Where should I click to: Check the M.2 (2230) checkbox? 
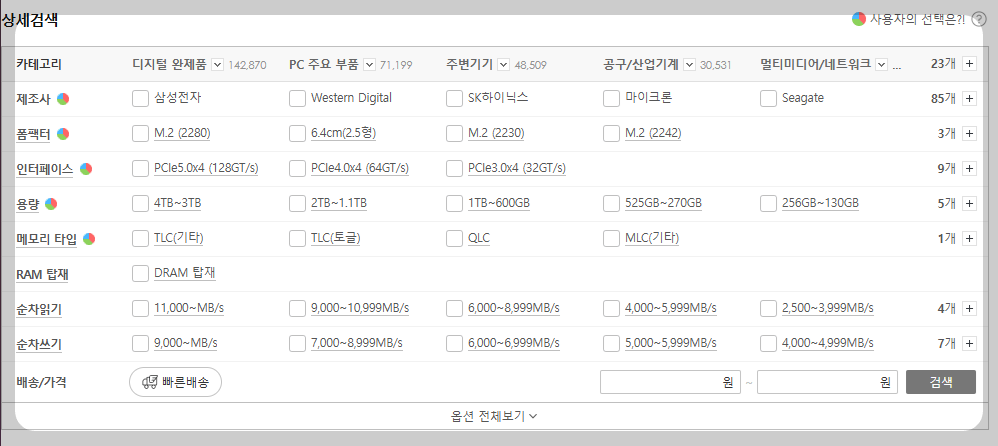coord(454,134)
